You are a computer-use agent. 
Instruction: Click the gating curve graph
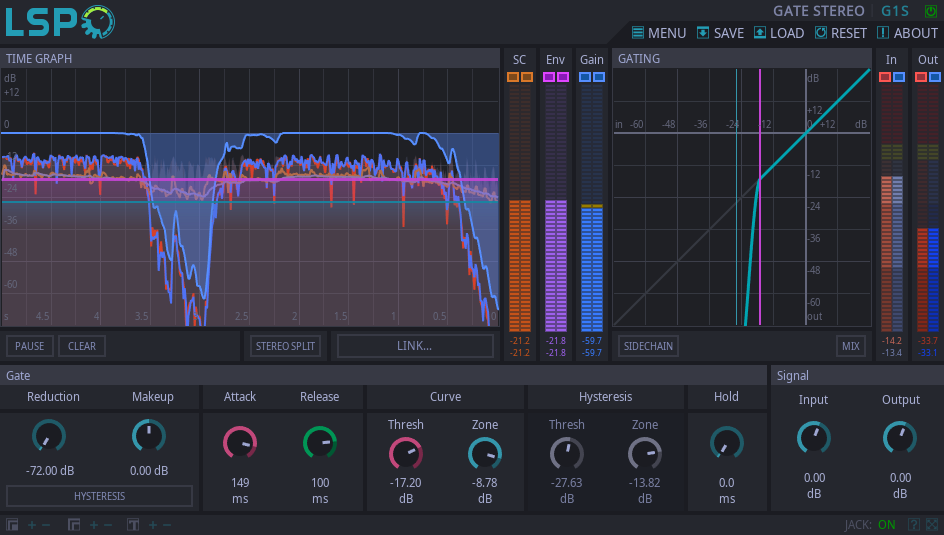(742, 197)
